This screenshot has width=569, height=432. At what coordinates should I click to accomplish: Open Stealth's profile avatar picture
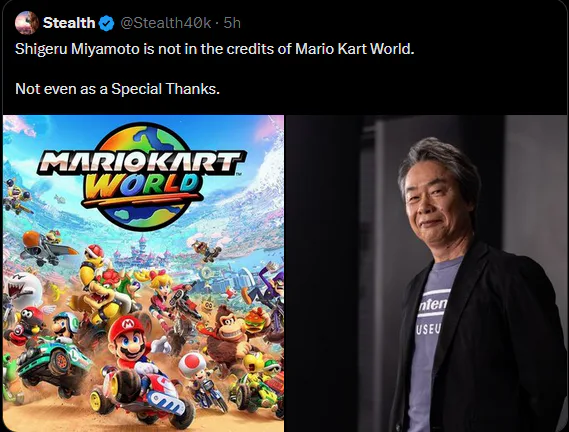[x=26, y=23]
